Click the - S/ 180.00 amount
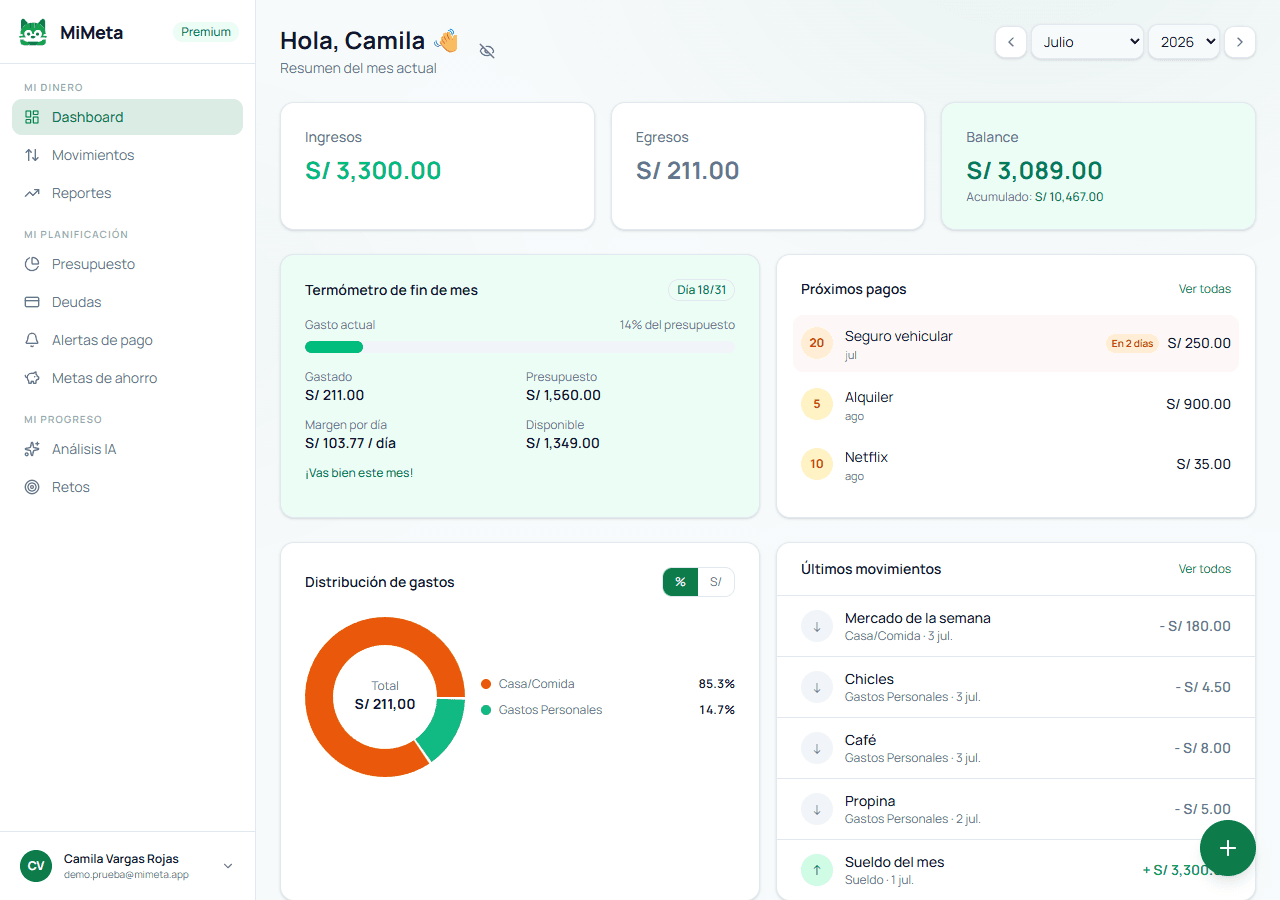This screenshot has height=900, width=1280. tap(1195, 626)
